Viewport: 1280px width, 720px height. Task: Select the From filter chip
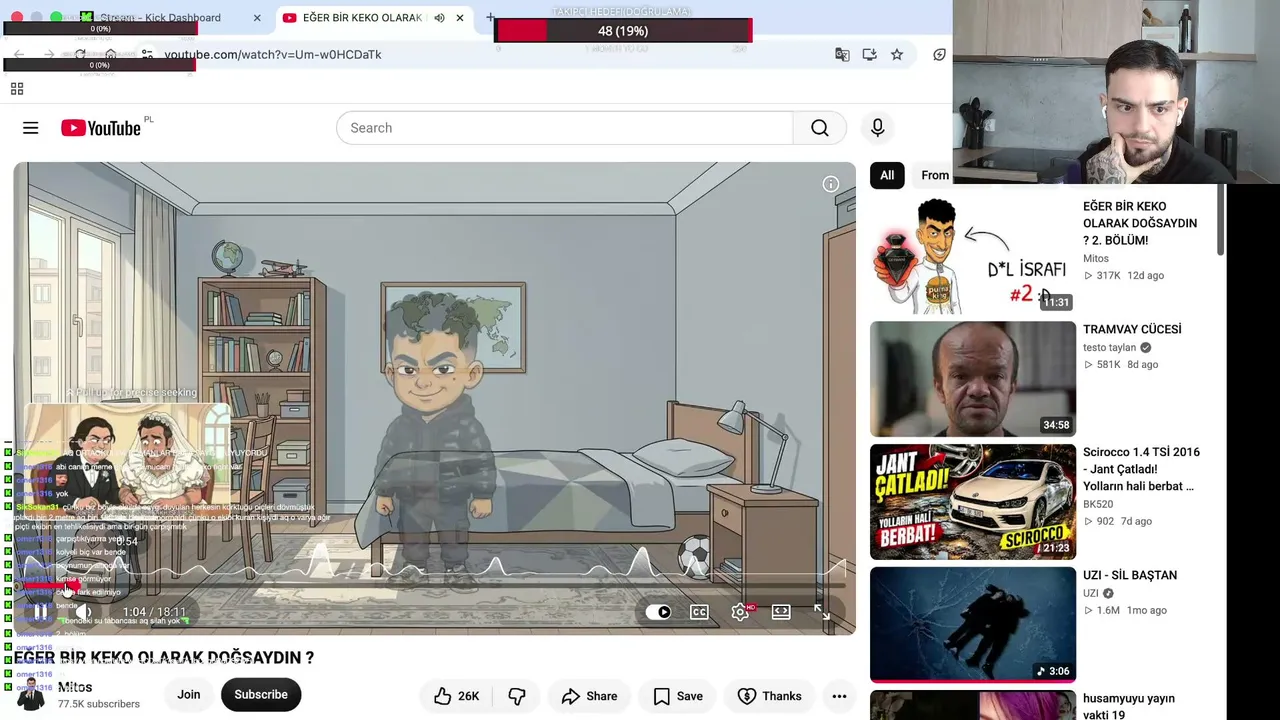[935, 175]
